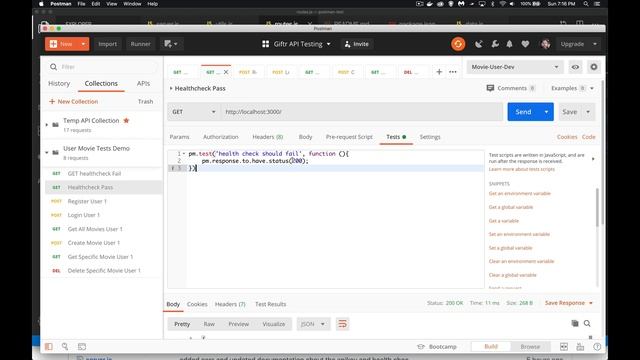Open keyboard shortcuts icon in status bar
Screen dimensions: 640x360
tap(580, 347)
